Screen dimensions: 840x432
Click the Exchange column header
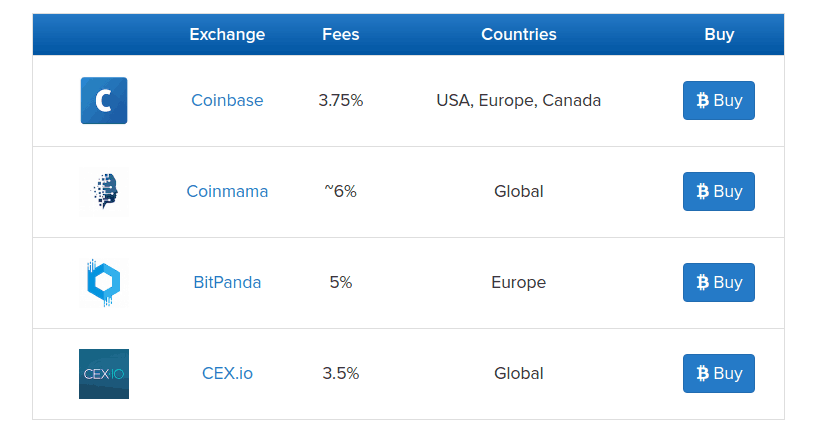pos(227,34)
